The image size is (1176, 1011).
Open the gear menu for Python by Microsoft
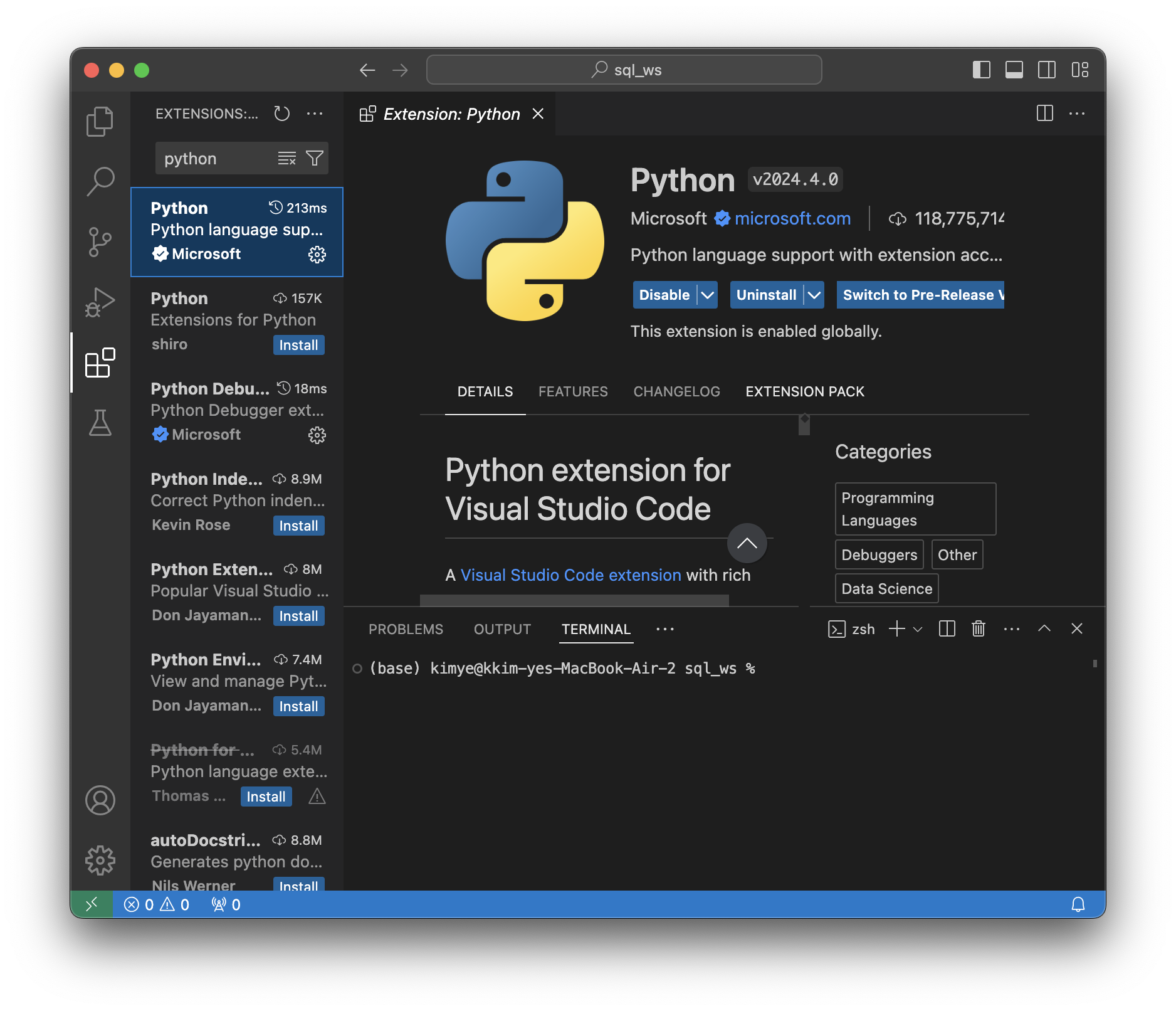point(317,254)
